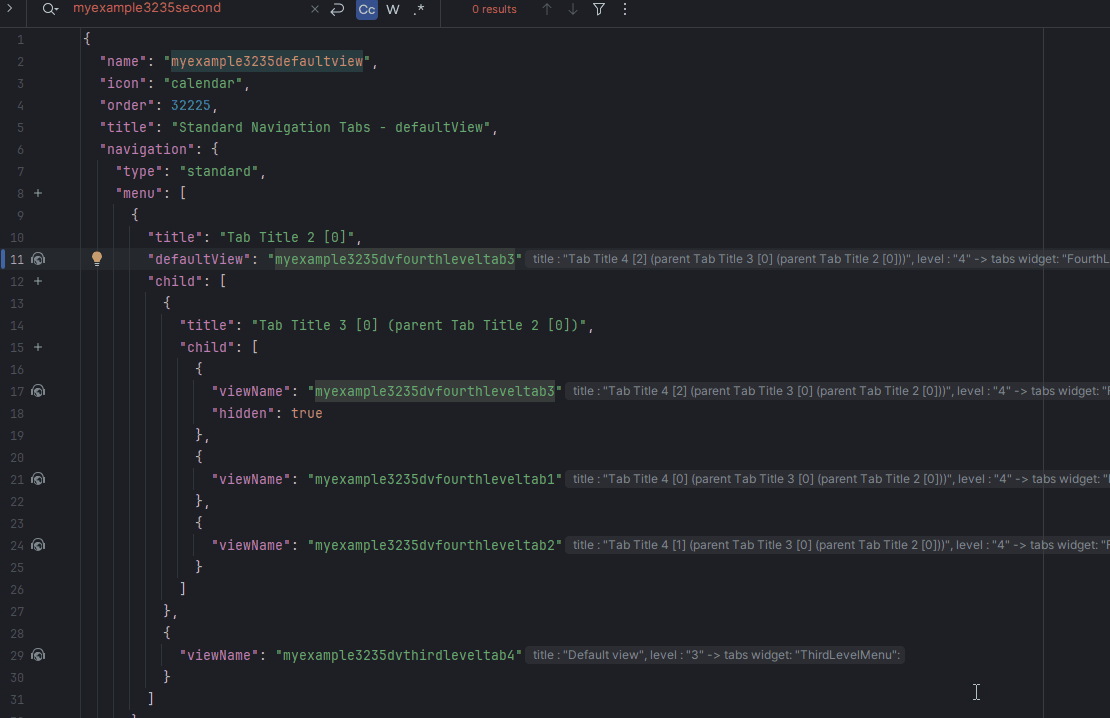Click the "Default view" inlay hint on line 29
1110x718 pixels.
pos(716,655)
